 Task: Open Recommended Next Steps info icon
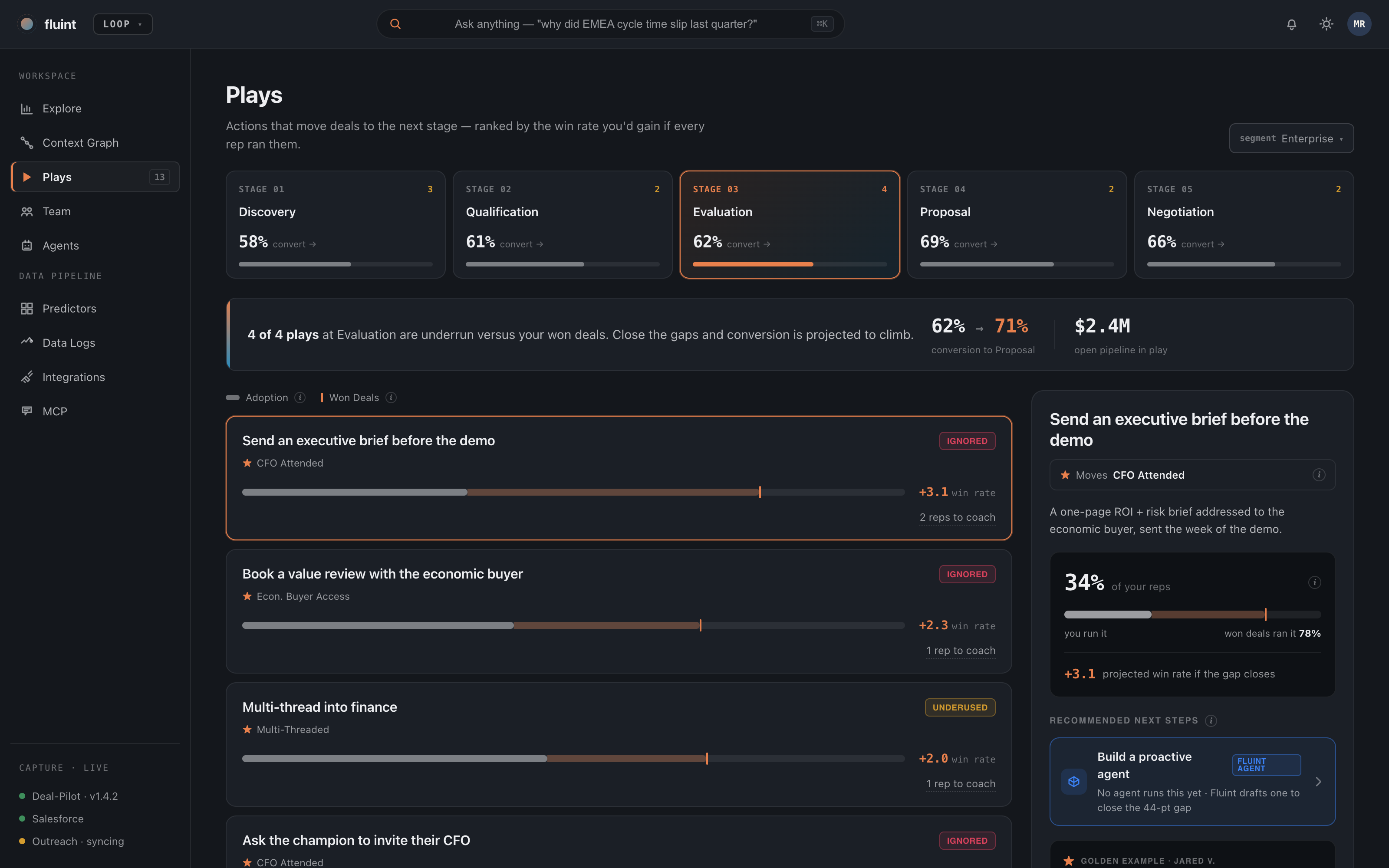[x=1211, y=720]
